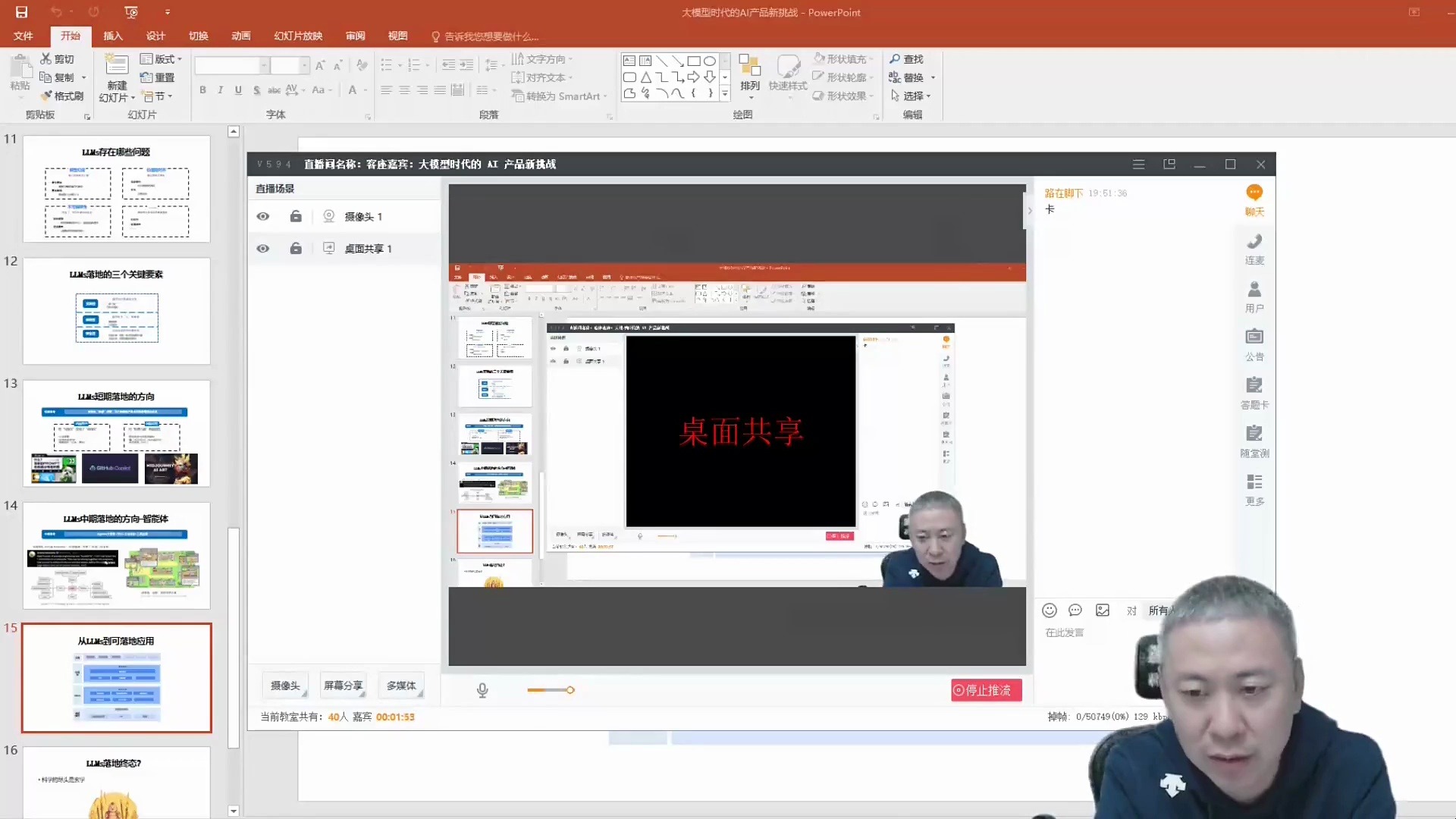This screenshot has height=819, width=1456.
Task: Toggle the lock for 桌面共享 1
Action: [x=296, y=249]
